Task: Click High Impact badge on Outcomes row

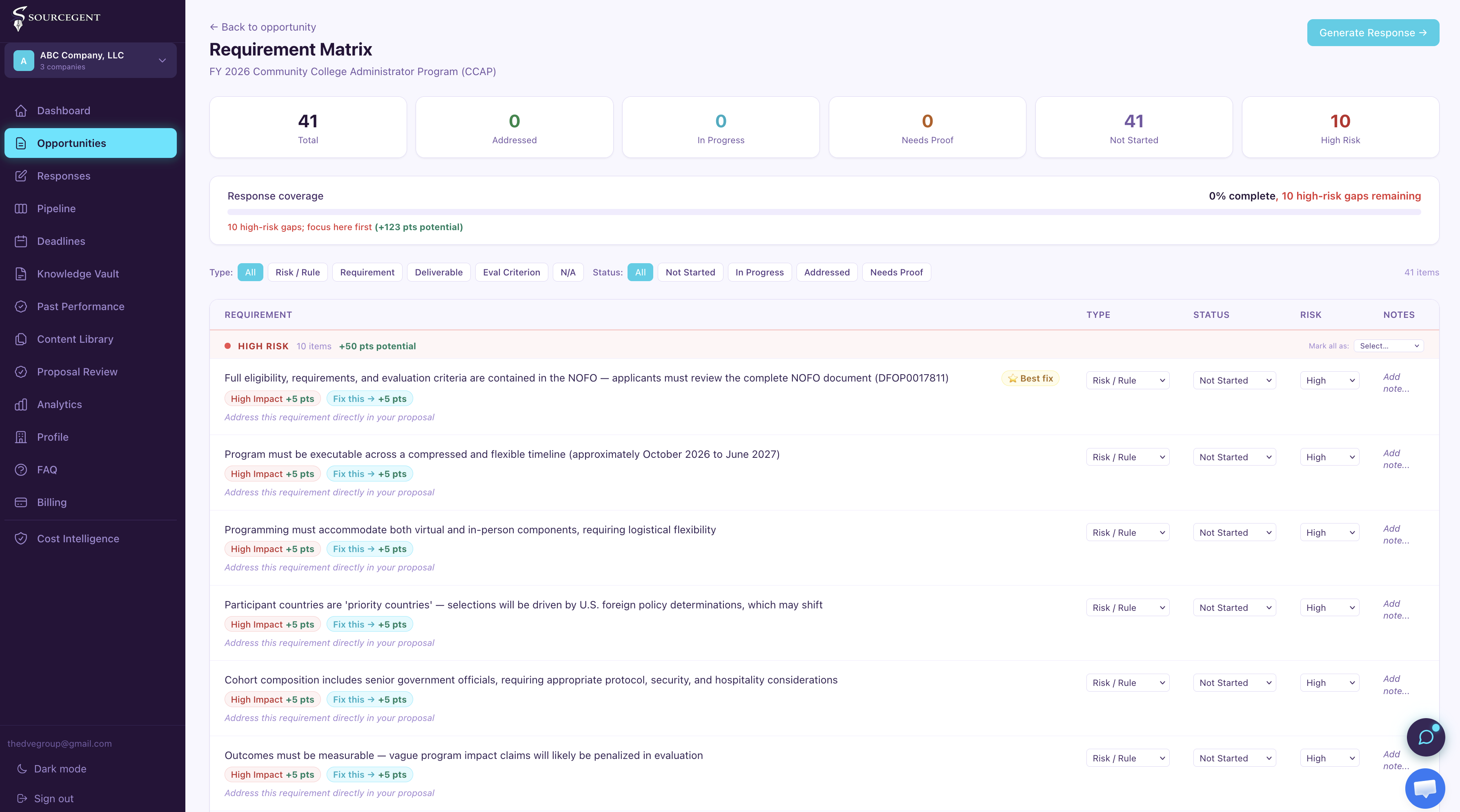Action: [x=273, y=774]
